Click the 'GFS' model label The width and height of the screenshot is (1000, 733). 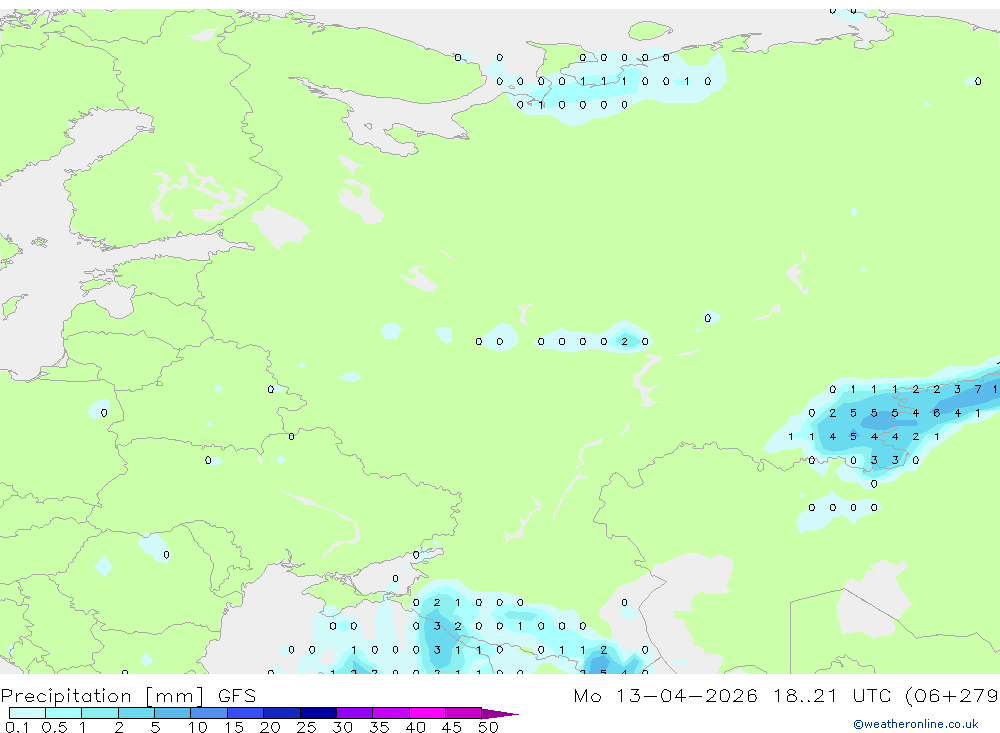[x=237, y=695]
